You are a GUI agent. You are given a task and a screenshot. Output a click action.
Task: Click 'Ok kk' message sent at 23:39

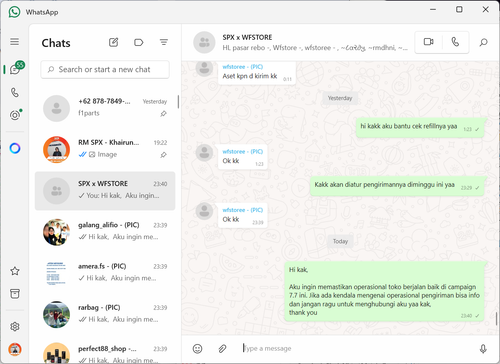point(243,215)
